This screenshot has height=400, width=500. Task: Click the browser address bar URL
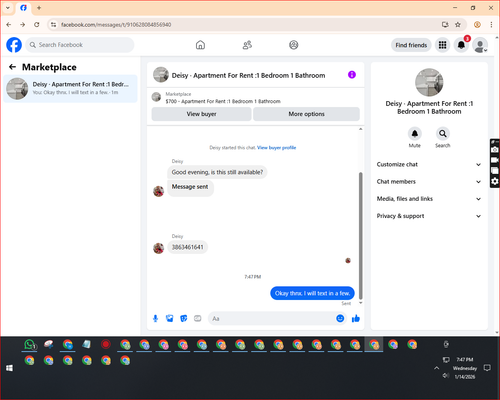[116, 25]
